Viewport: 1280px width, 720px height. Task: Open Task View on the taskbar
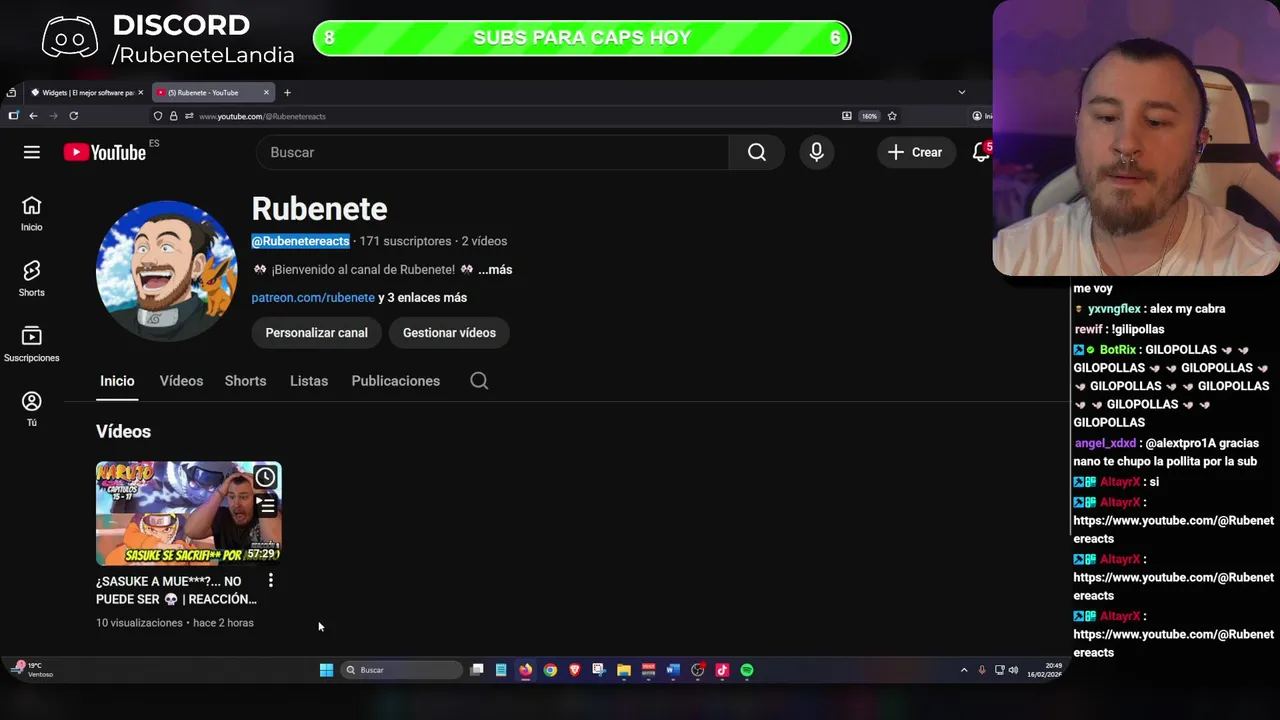pyautogui.click(x=477, y=670)
